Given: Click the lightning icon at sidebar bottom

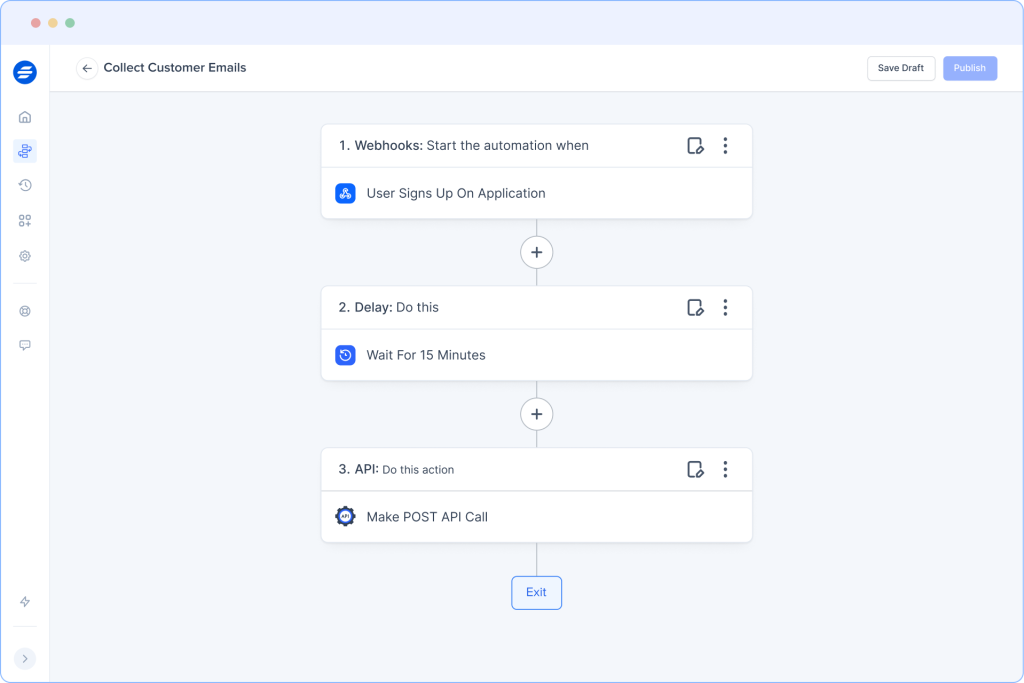Looking at the screenshot, I should click(x=24, y=601).
